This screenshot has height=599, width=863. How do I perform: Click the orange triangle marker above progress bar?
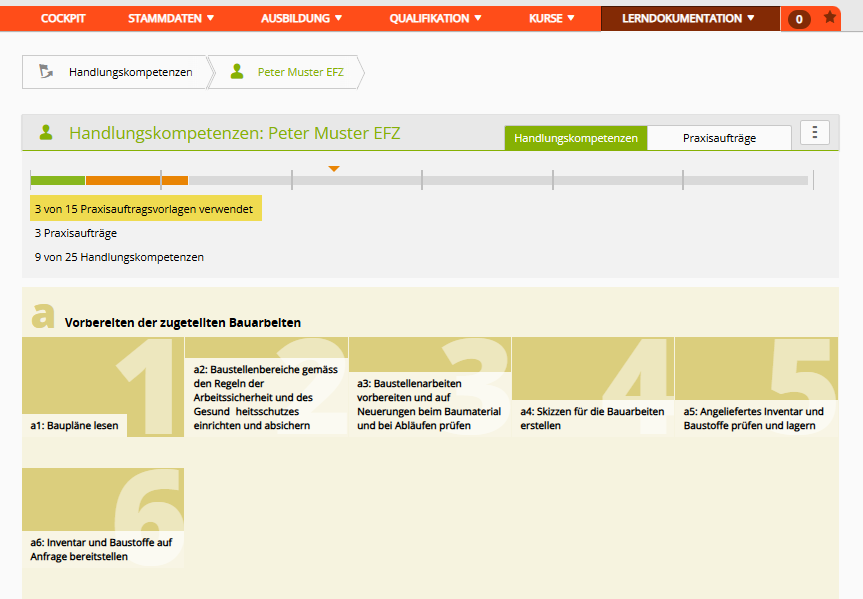pyautogui.click(x=334, y=169)
